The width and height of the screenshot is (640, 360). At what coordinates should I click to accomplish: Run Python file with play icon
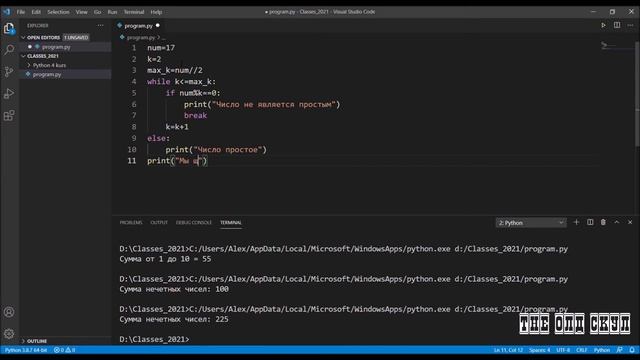point(603,25)
